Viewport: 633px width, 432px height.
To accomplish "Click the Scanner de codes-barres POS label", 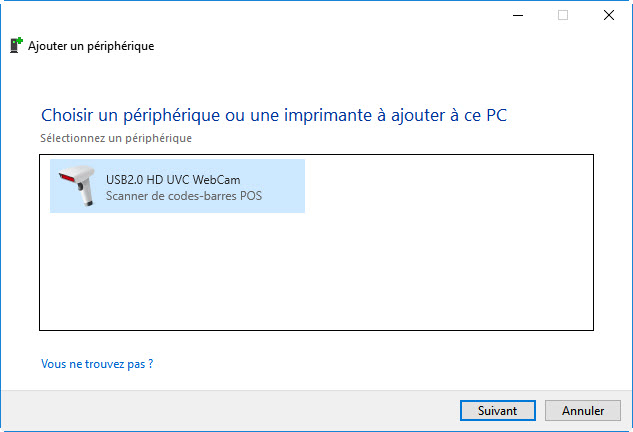I will point(184,196).
